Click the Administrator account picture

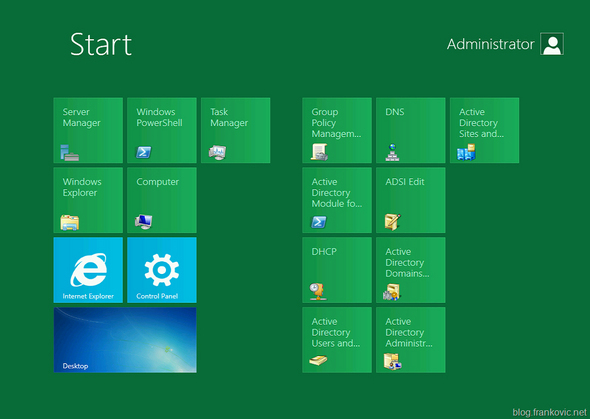(552, 44)
